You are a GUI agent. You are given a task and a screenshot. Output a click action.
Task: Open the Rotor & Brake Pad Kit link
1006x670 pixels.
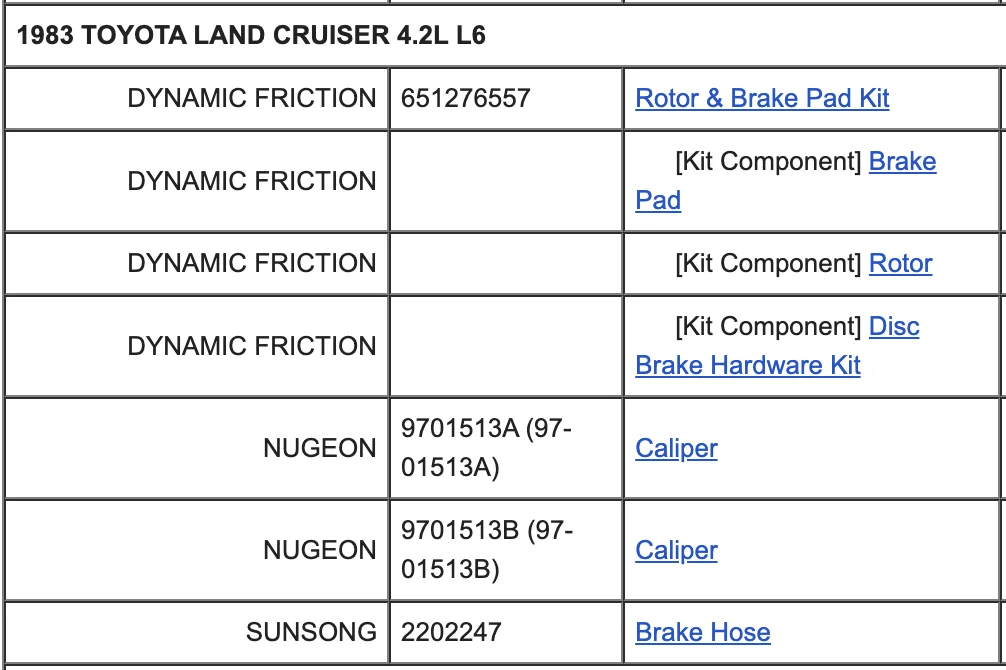[x=762, y=98]
